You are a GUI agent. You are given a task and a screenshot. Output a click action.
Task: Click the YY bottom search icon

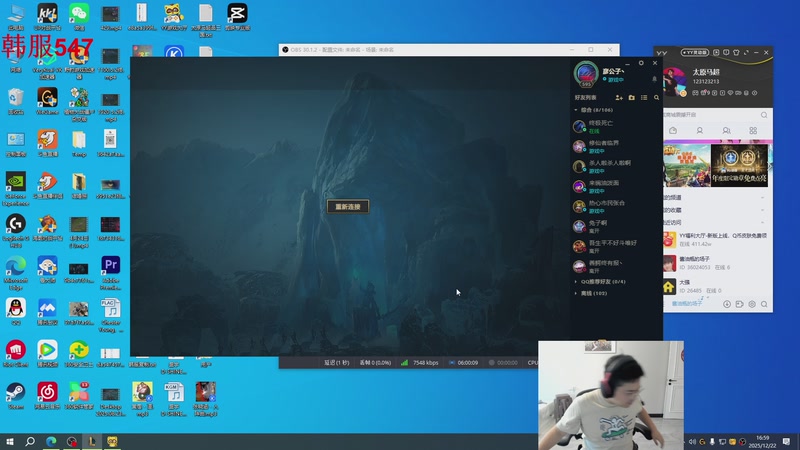pos(764,304)
